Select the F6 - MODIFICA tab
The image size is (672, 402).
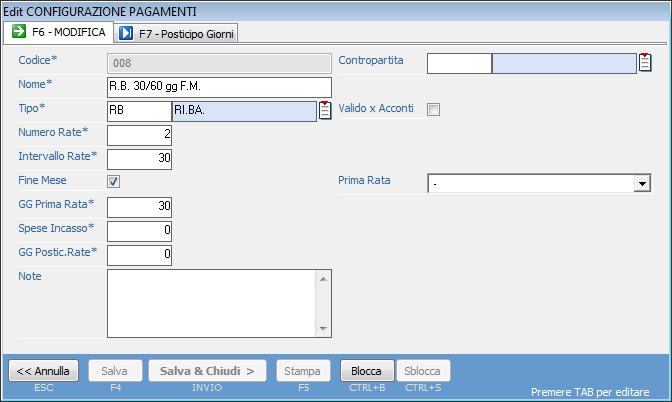58,32
